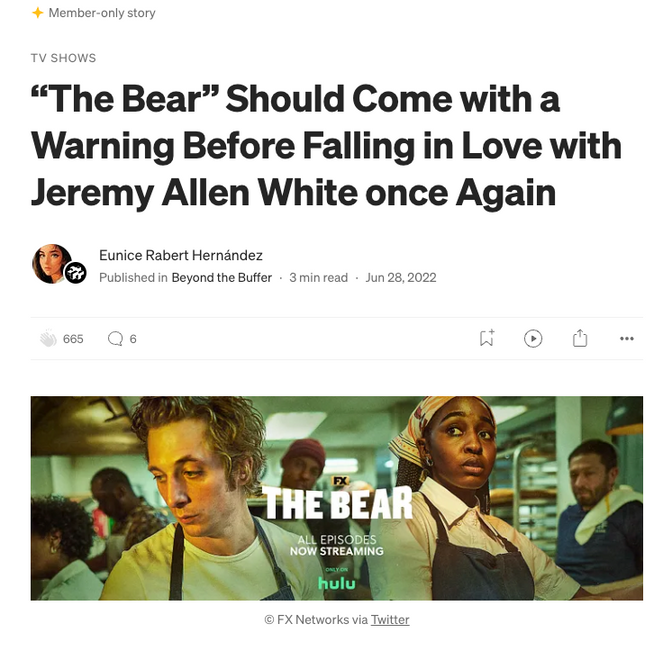This screenshot has height=651, width=672.
Task: Play the audio listen button
Action: (x=533, y=339)
